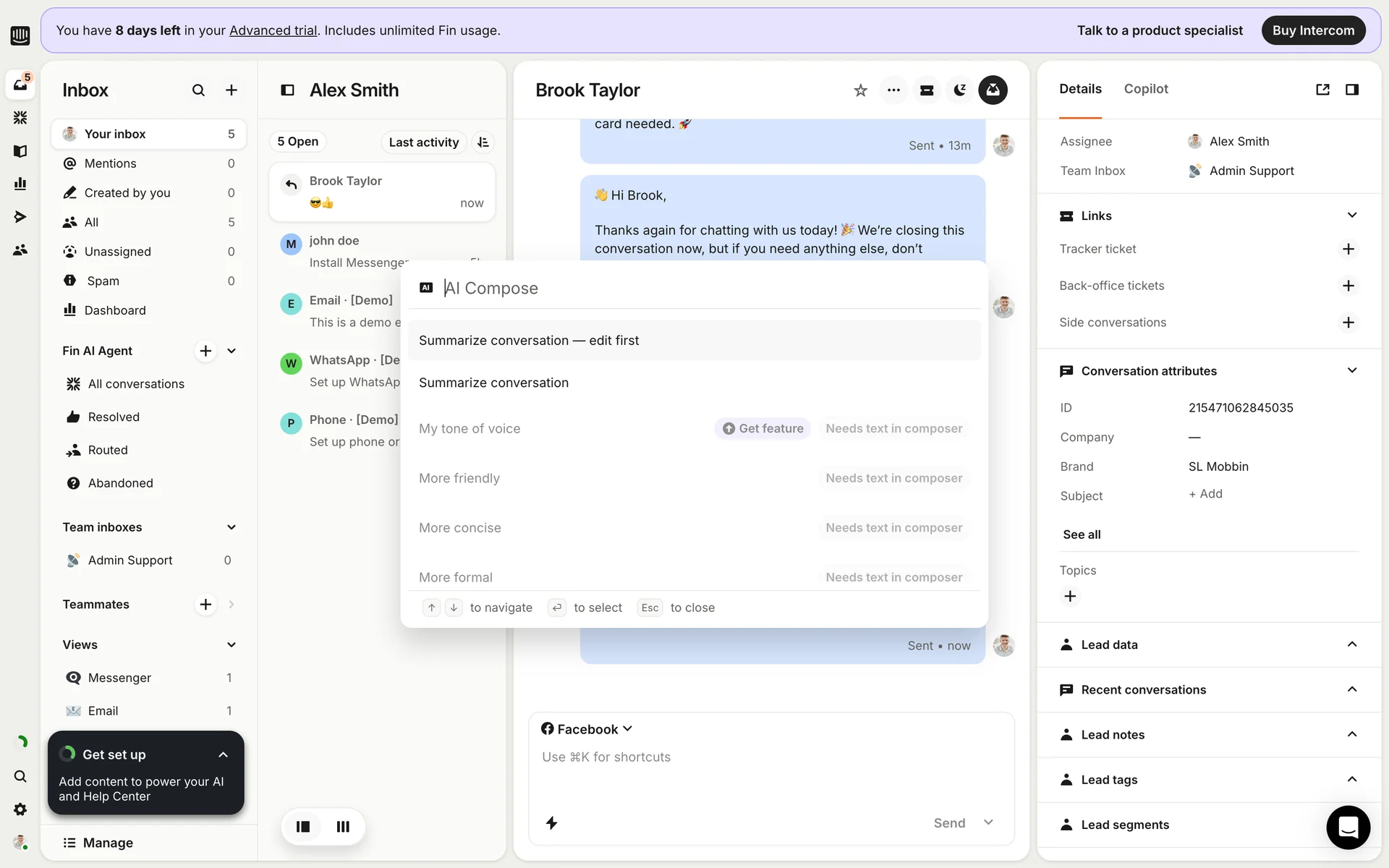Click the Buy Intercom button
Screen dimensions: 1389x868
(1313, 30)
